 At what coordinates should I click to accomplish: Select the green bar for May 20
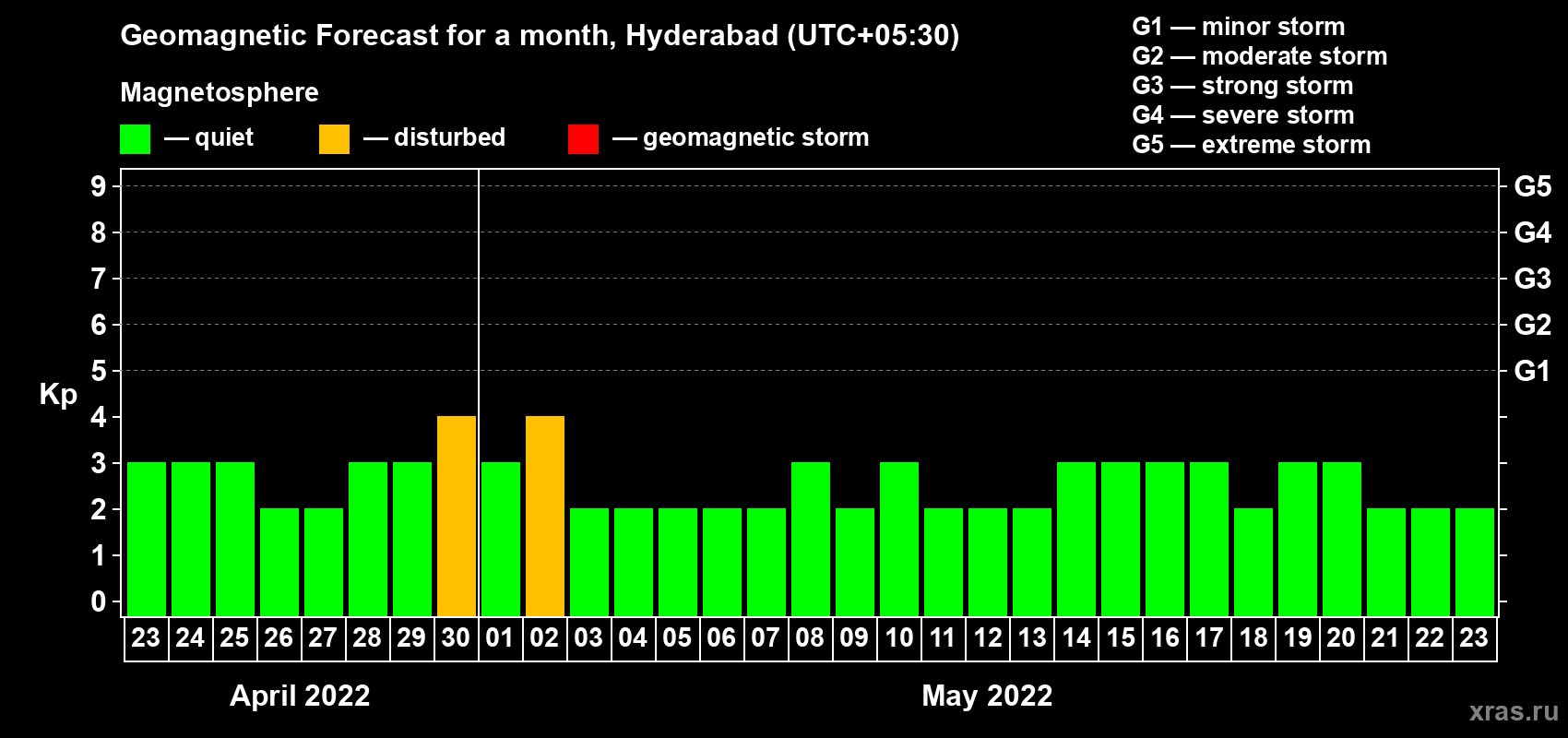point(1342,539)
